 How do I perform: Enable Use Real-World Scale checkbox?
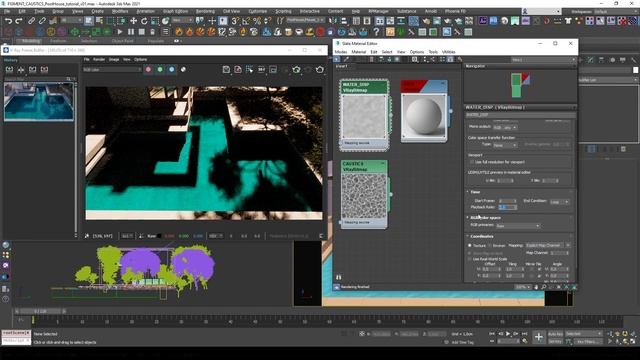[x=470, y=259]
